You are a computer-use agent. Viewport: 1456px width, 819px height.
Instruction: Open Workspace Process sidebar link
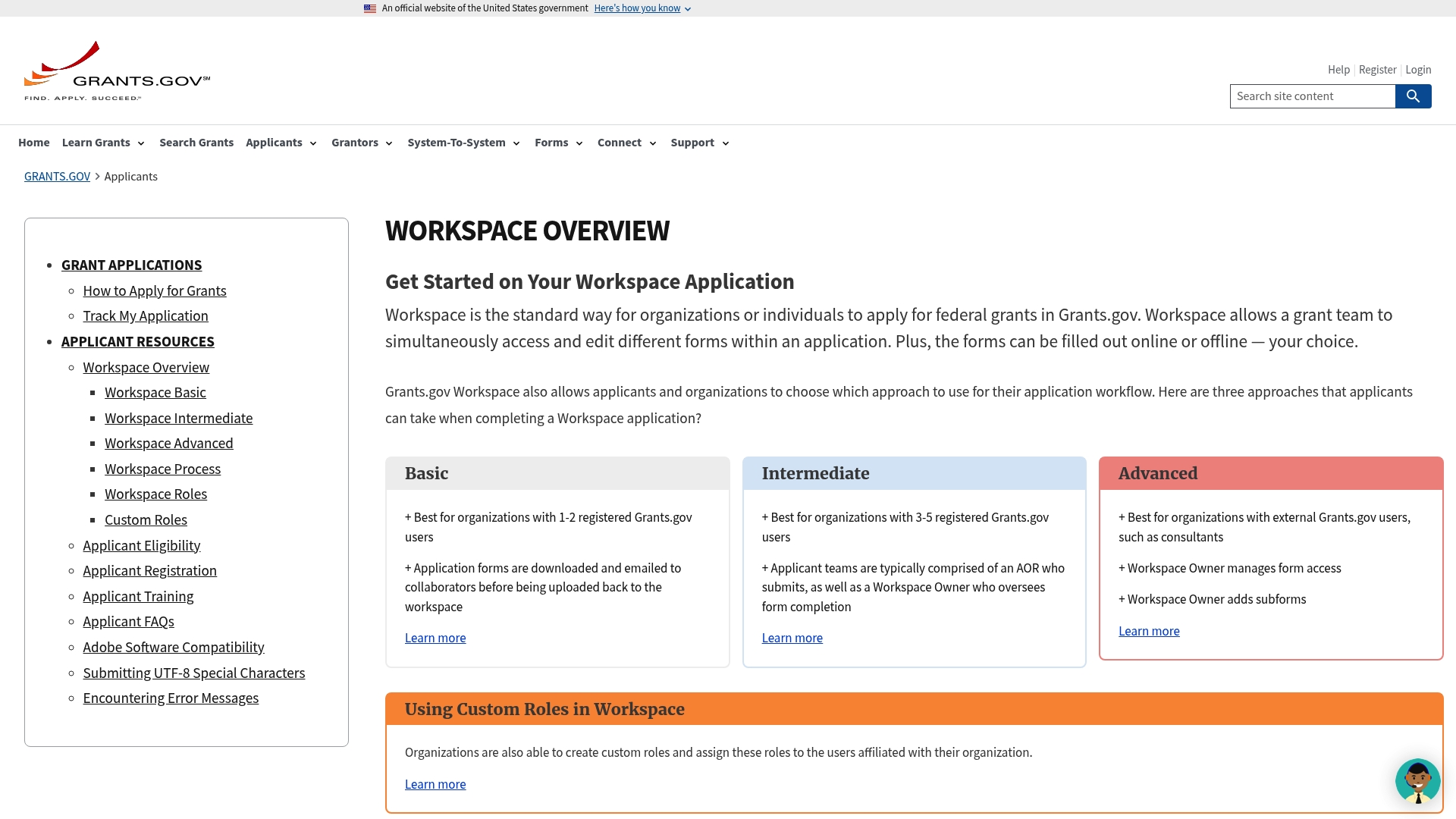(163, 469)
